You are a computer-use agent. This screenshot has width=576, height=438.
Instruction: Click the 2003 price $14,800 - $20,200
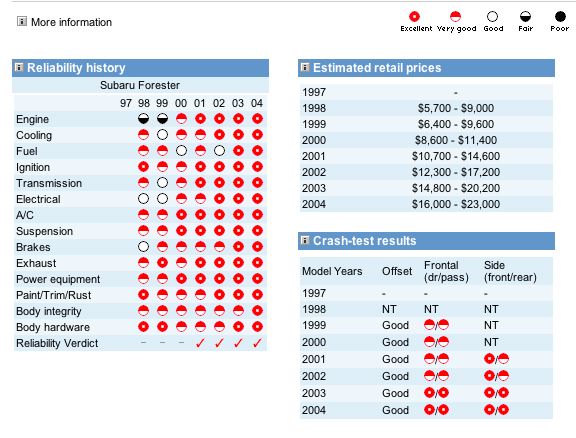456,188
